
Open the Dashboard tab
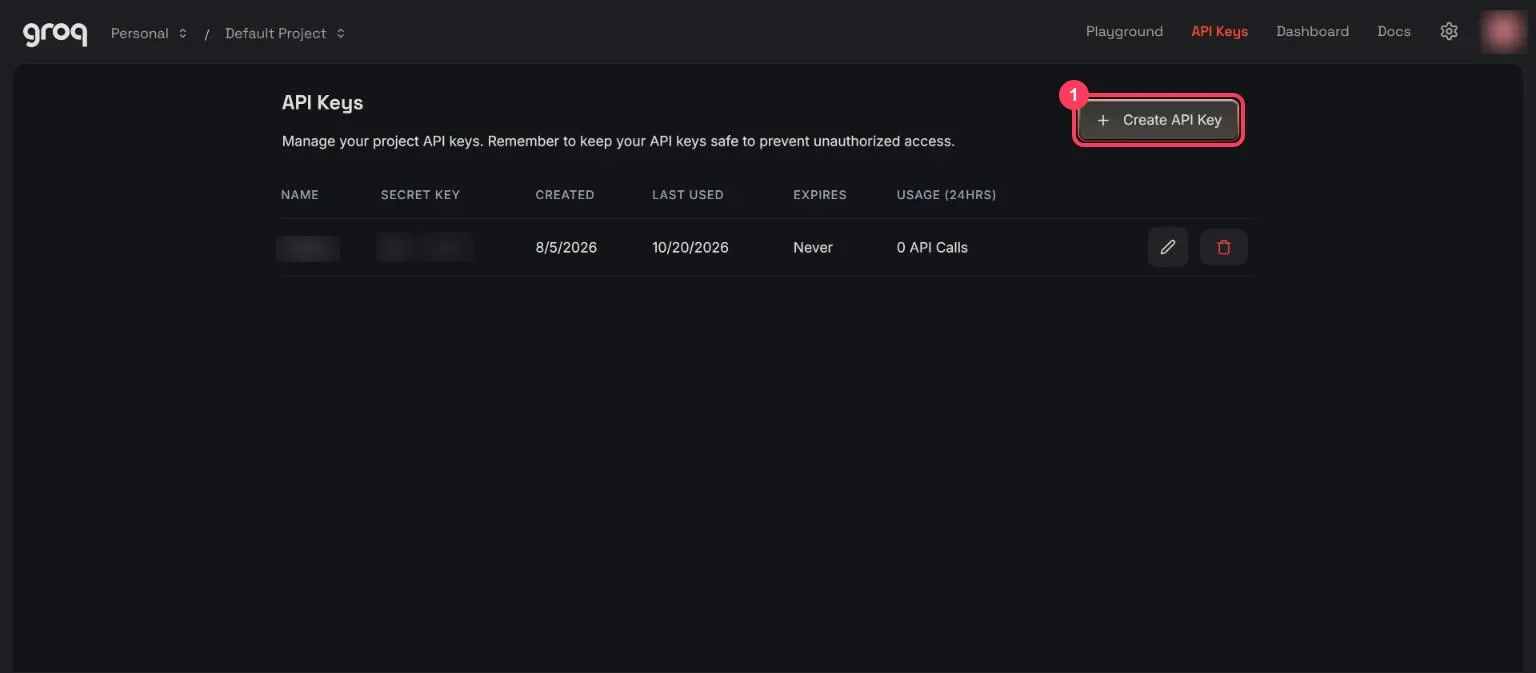(1312, 31)
